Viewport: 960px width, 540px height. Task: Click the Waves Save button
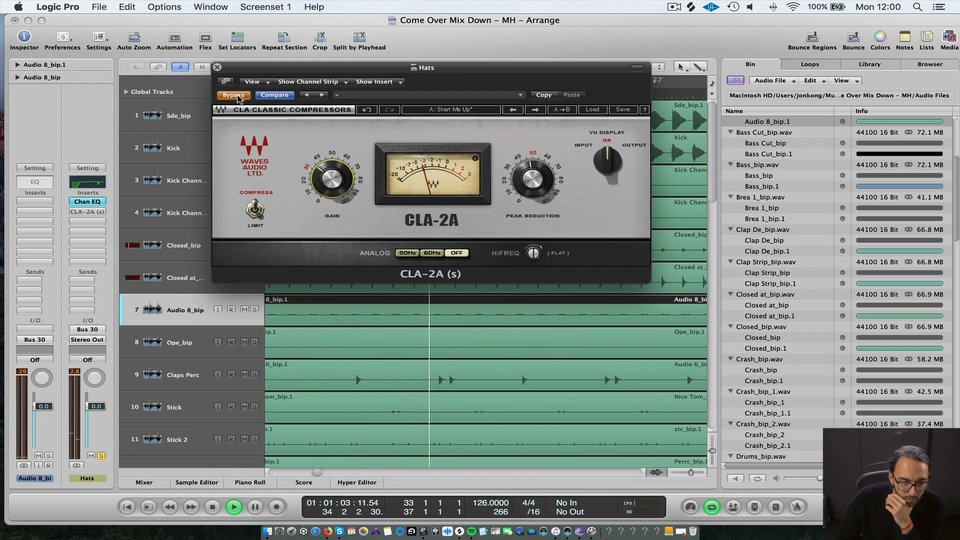(623, 110)
